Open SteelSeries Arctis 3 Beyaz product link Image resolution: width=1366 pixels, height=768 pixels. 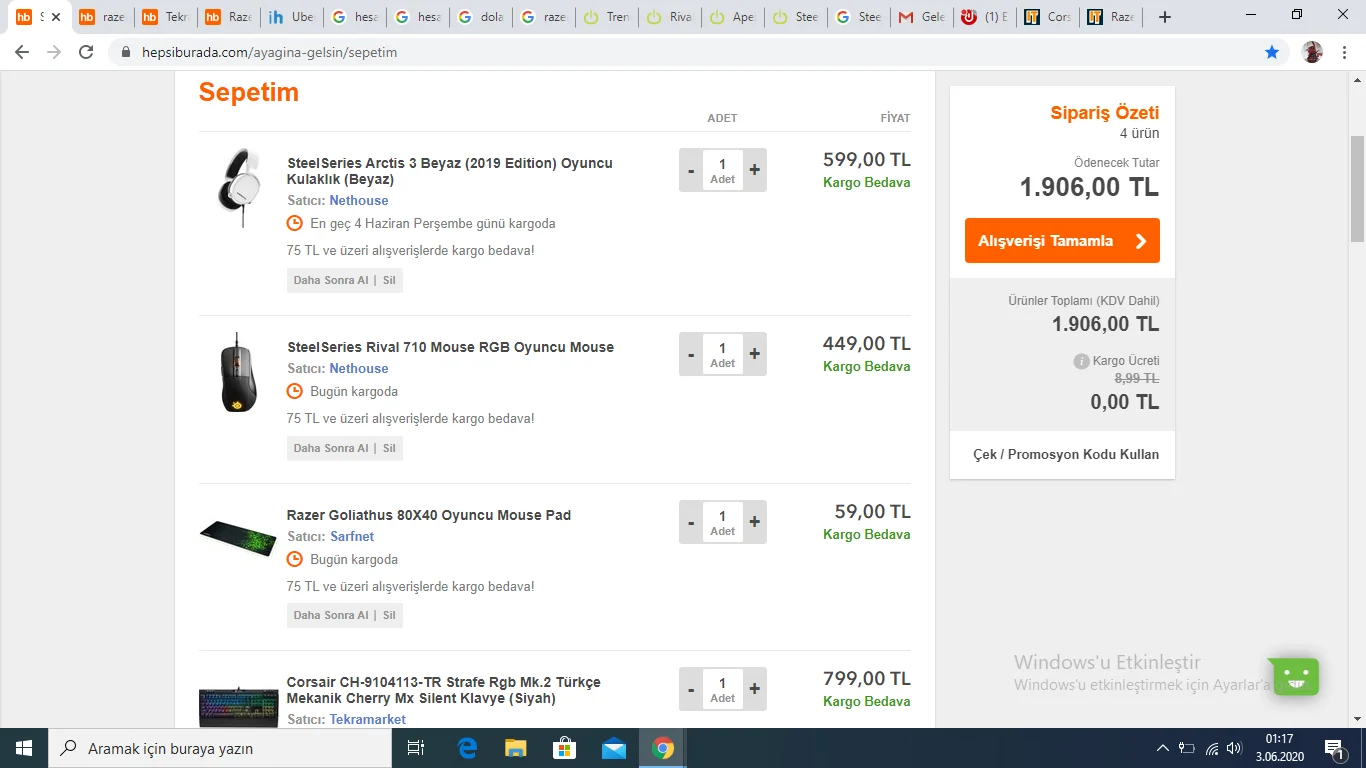tap(450, 171)
